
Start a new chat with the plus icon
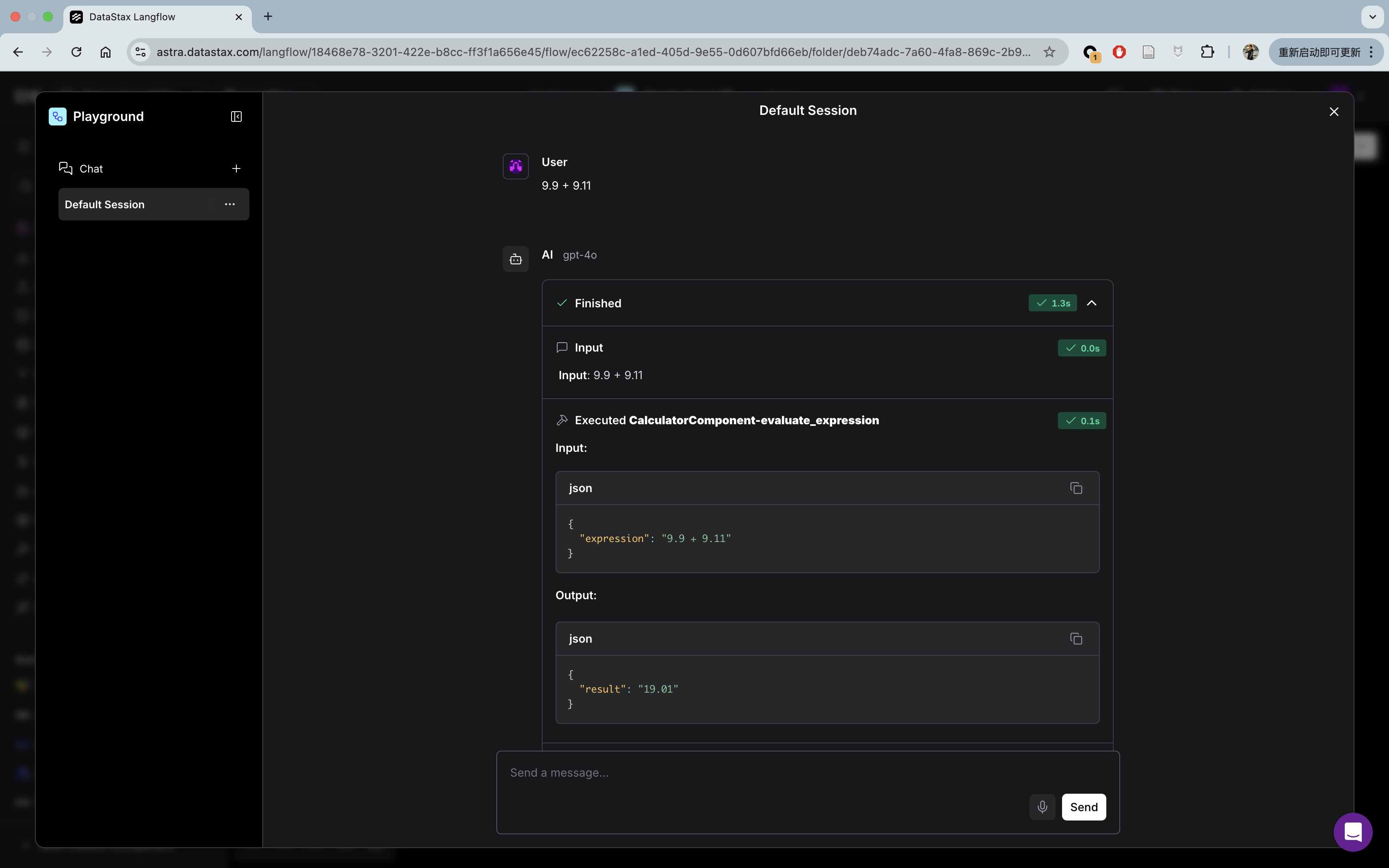pos(236,169)
